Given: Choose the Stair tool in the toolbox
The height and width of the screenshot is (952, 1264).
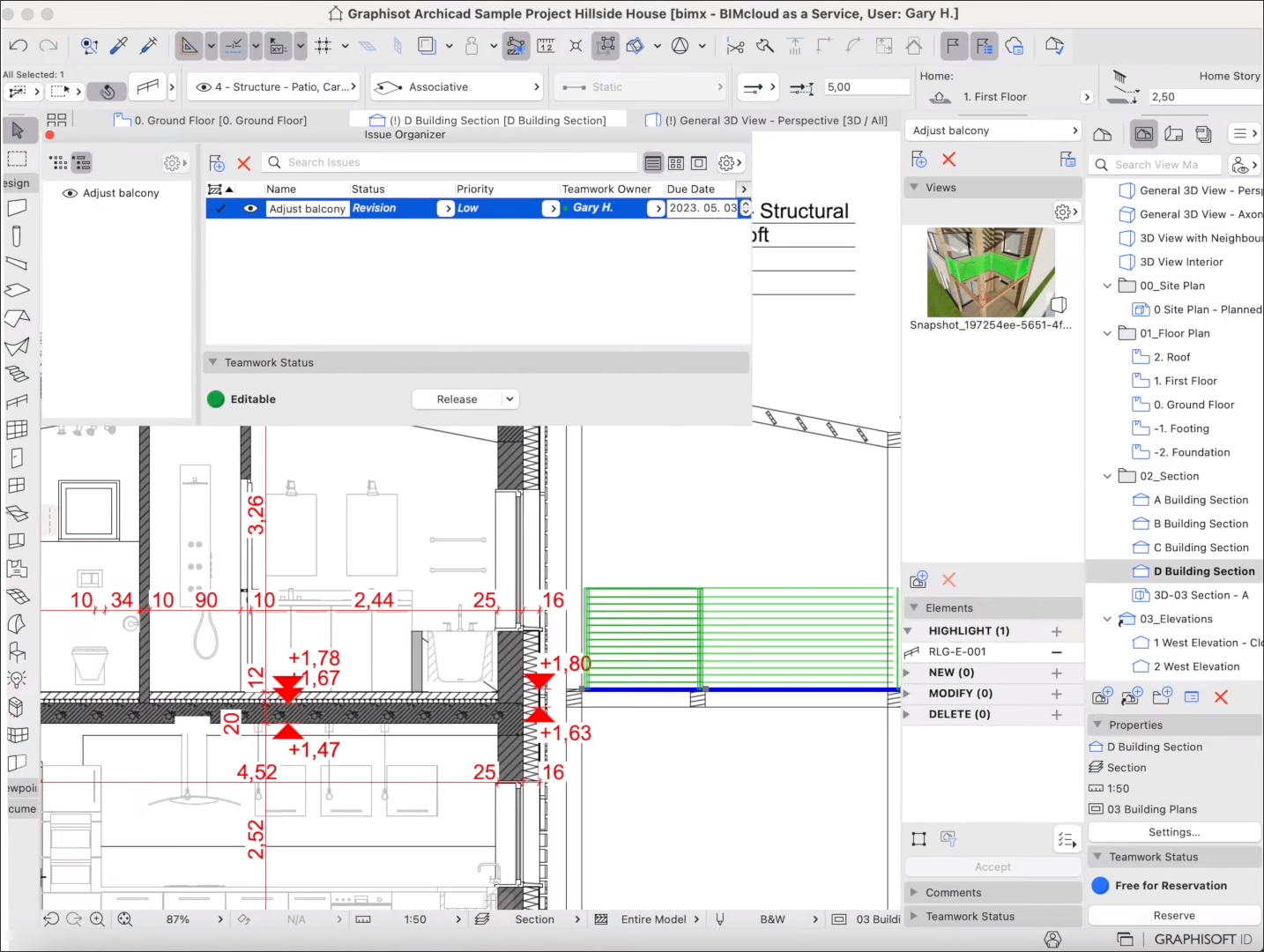Looking at the screenshot, I should [x=17, y=374].
